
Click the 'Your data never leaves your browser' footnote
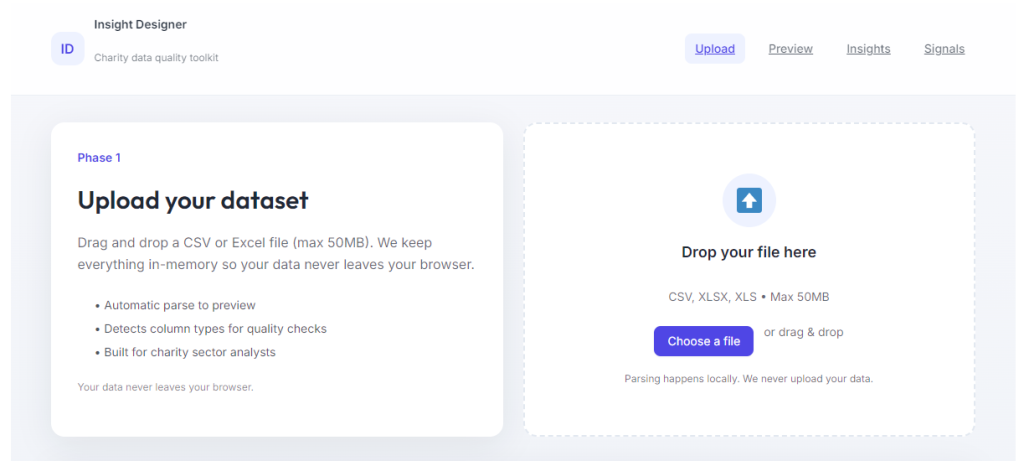click(x=165, y=387)
